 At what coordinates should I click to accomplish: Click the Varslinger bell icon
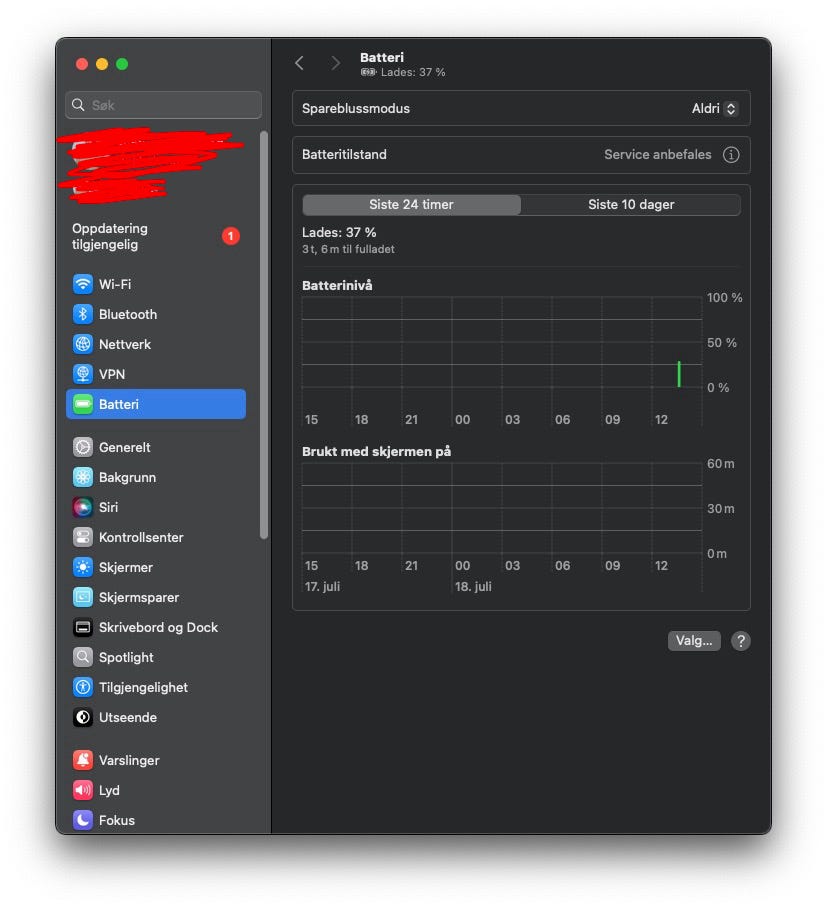[x=83, y=760]
